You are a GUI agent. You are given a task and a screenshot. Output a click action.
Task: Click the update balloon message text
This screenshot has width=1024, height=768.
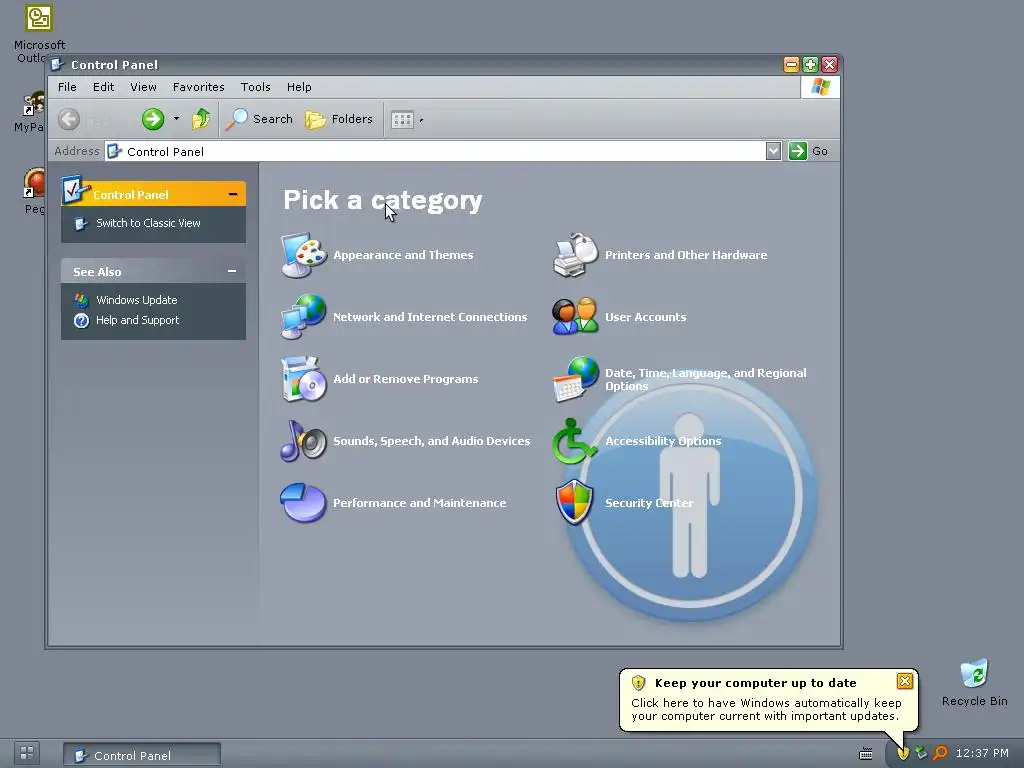click(766, 709)
